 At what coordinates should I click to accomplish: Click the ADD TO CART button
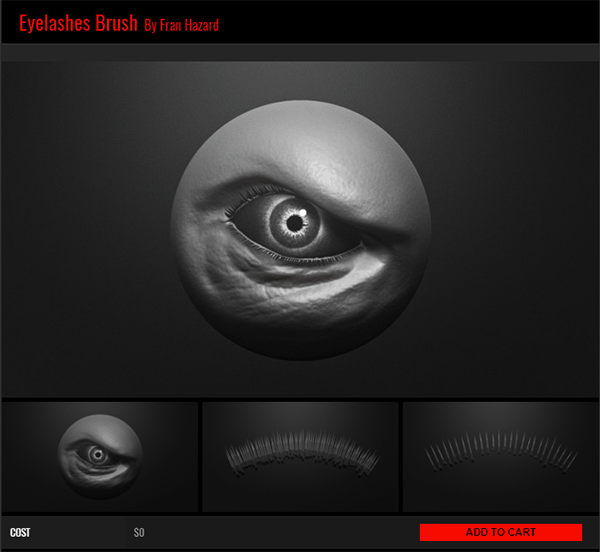coord(500,532)
